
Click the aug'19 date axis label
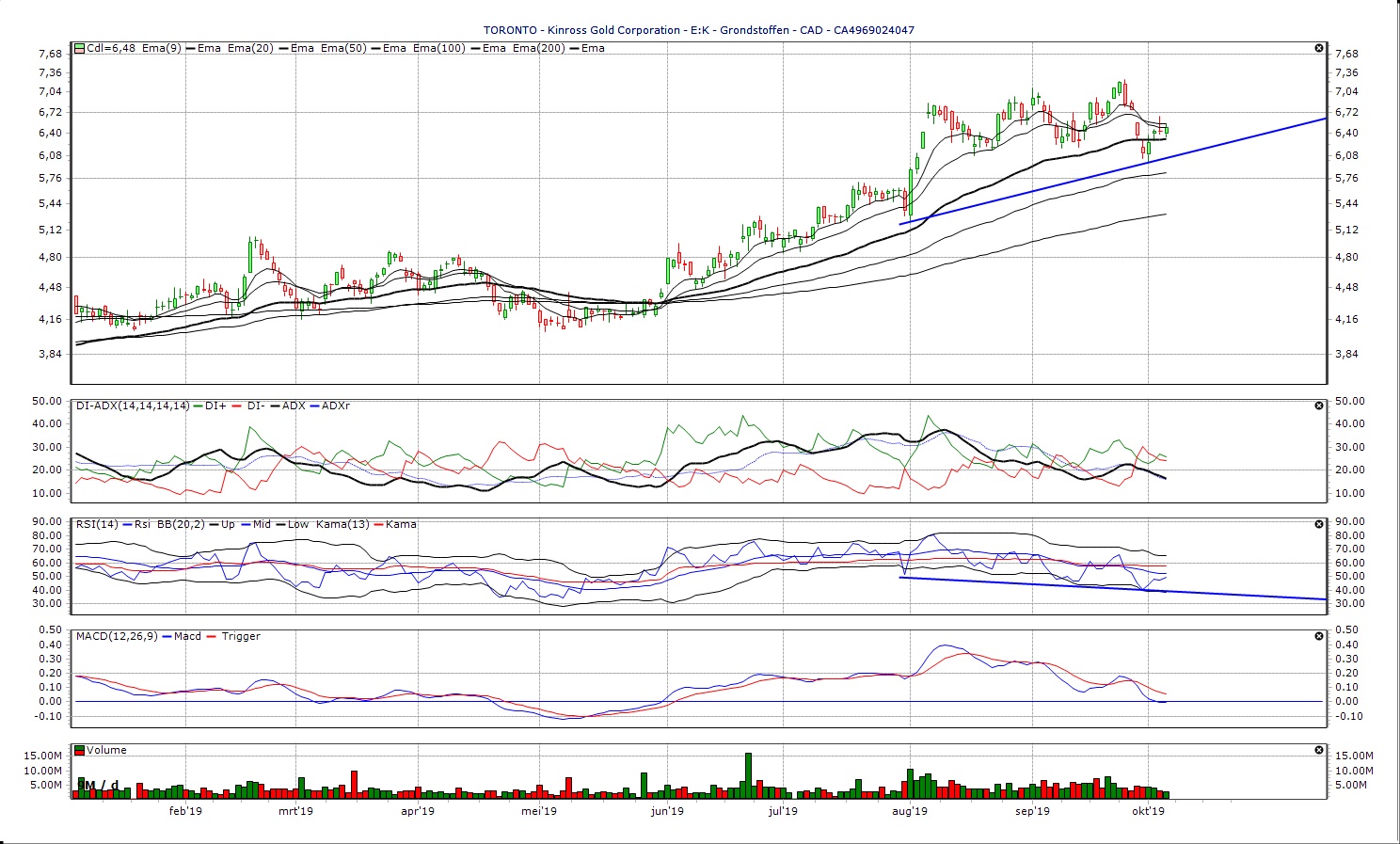coord(910,810)
